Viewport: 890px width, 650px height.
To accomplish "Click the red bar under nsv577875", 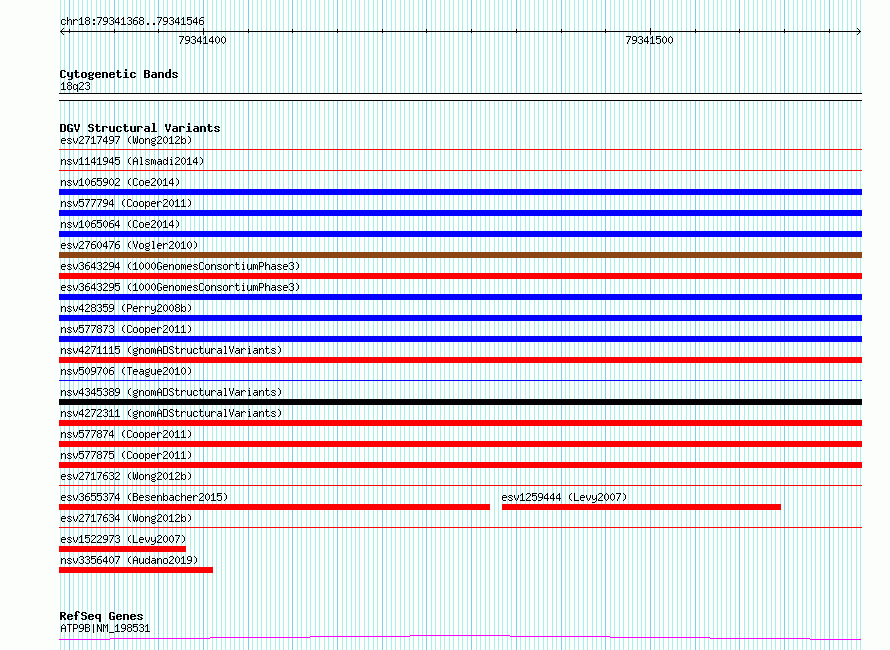I will tap(460, 465).
